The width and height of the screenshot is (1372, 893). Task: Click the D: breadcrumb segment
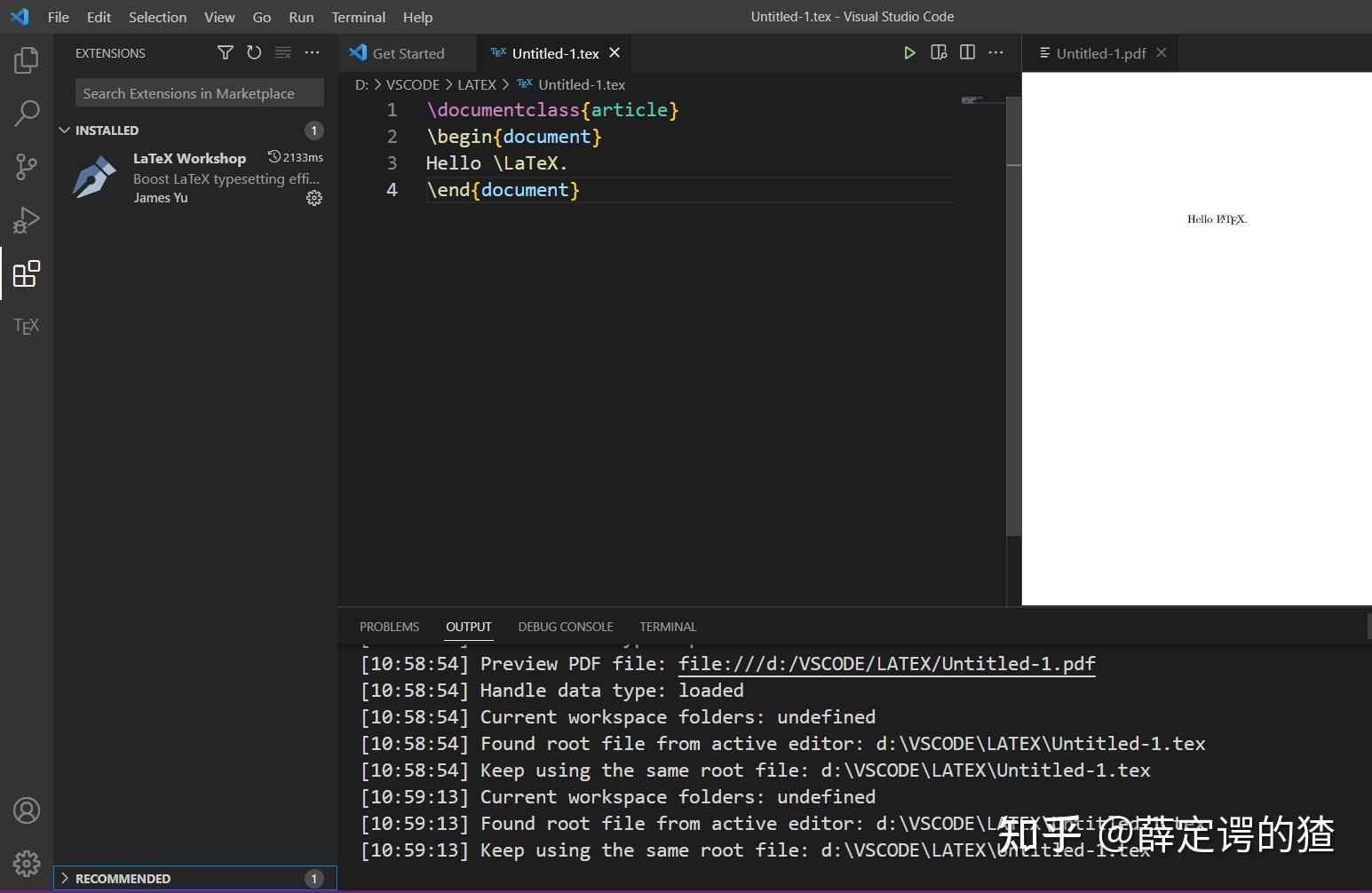362,85
